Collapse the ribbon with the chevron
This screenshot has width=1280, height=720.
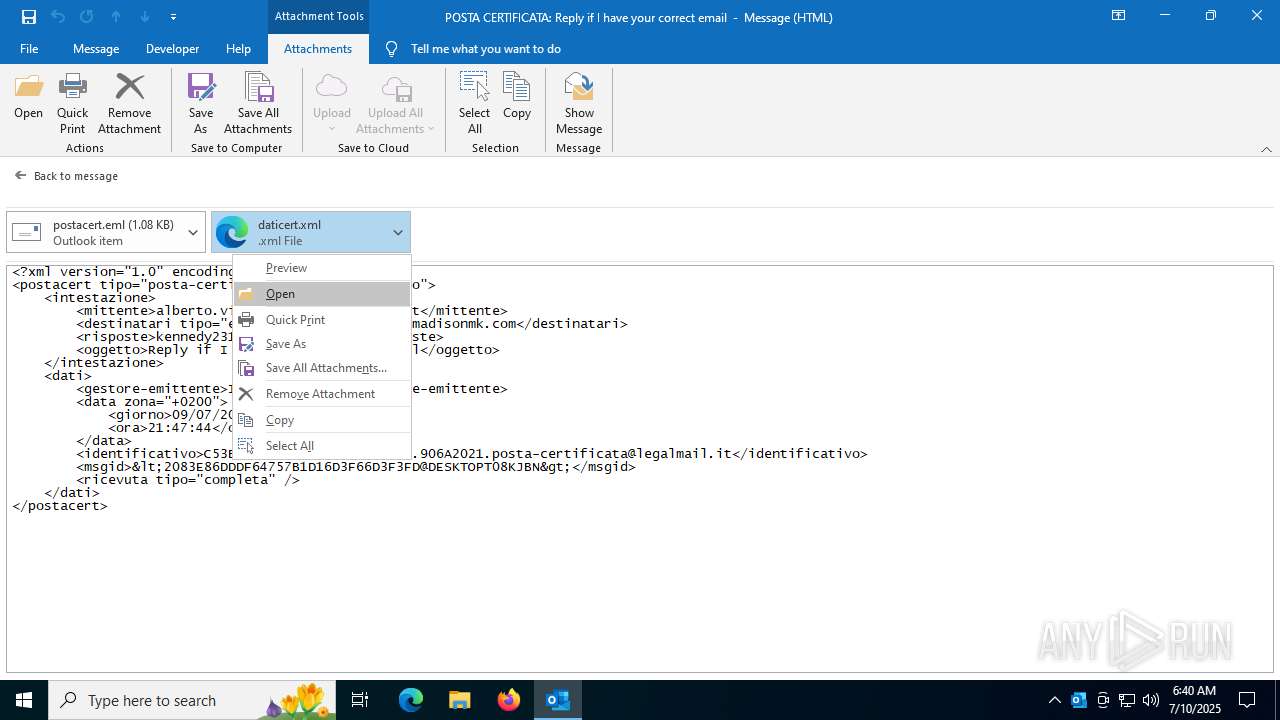click(1266, 149)
